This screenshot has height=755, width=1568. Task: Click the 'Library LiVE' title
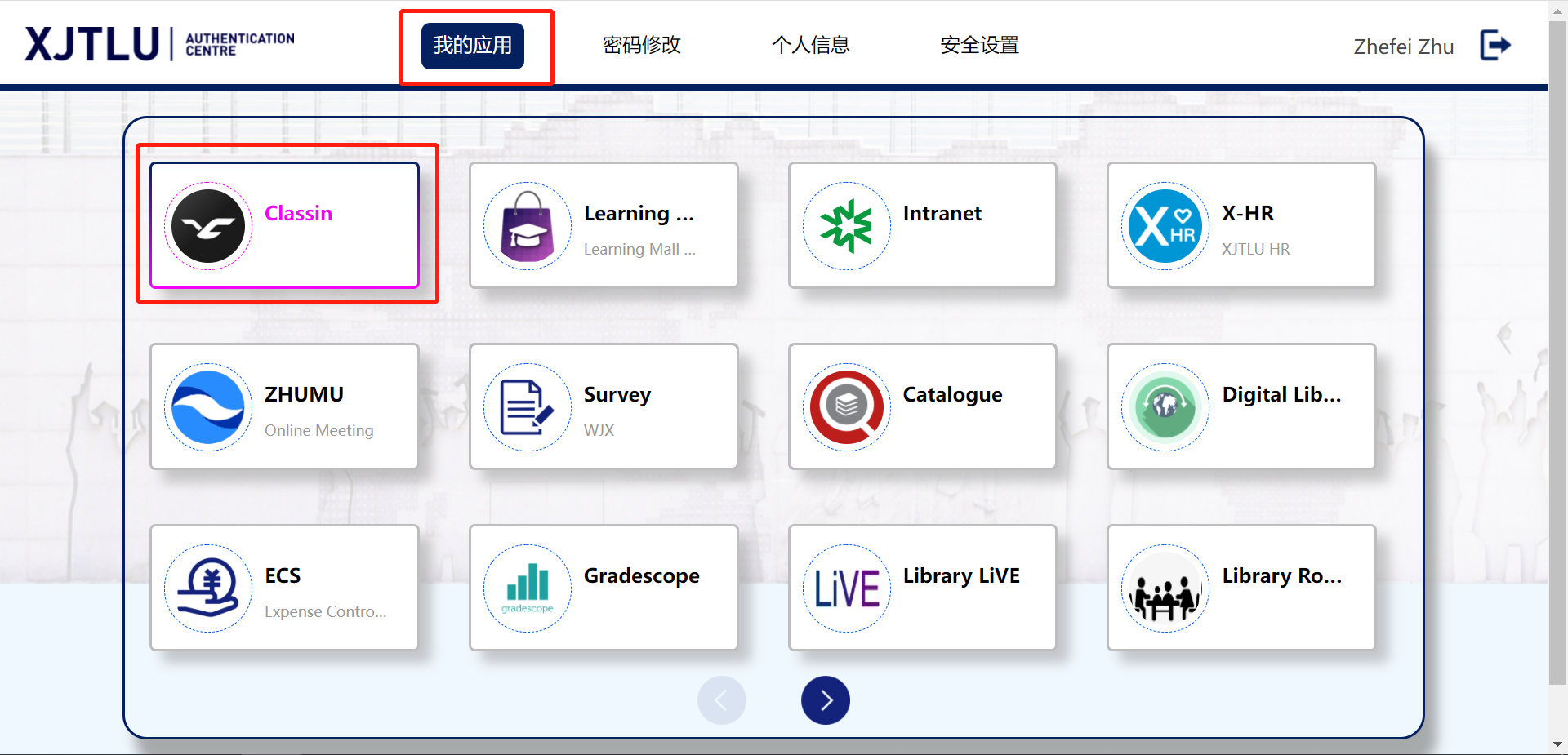[x=961, y=575]
